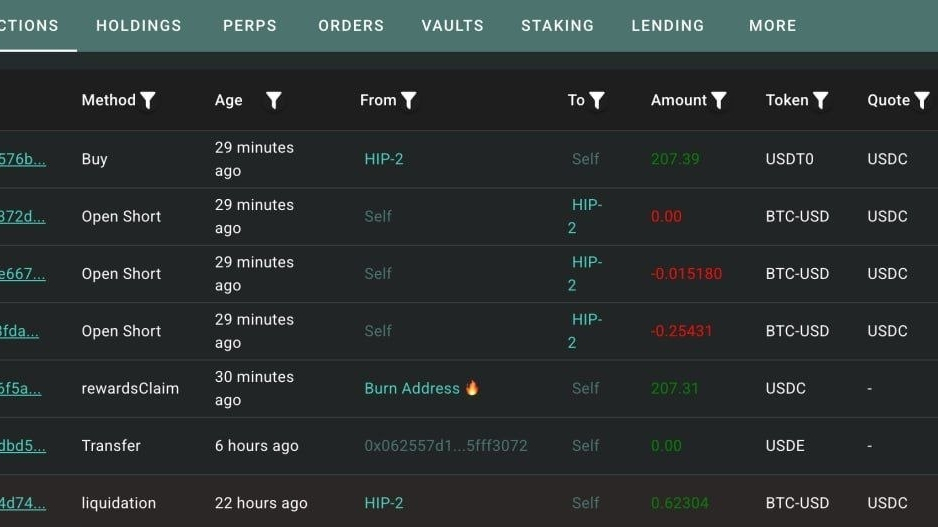Switch to the HOLDINGS tab
938x527 pixels.
139,26
